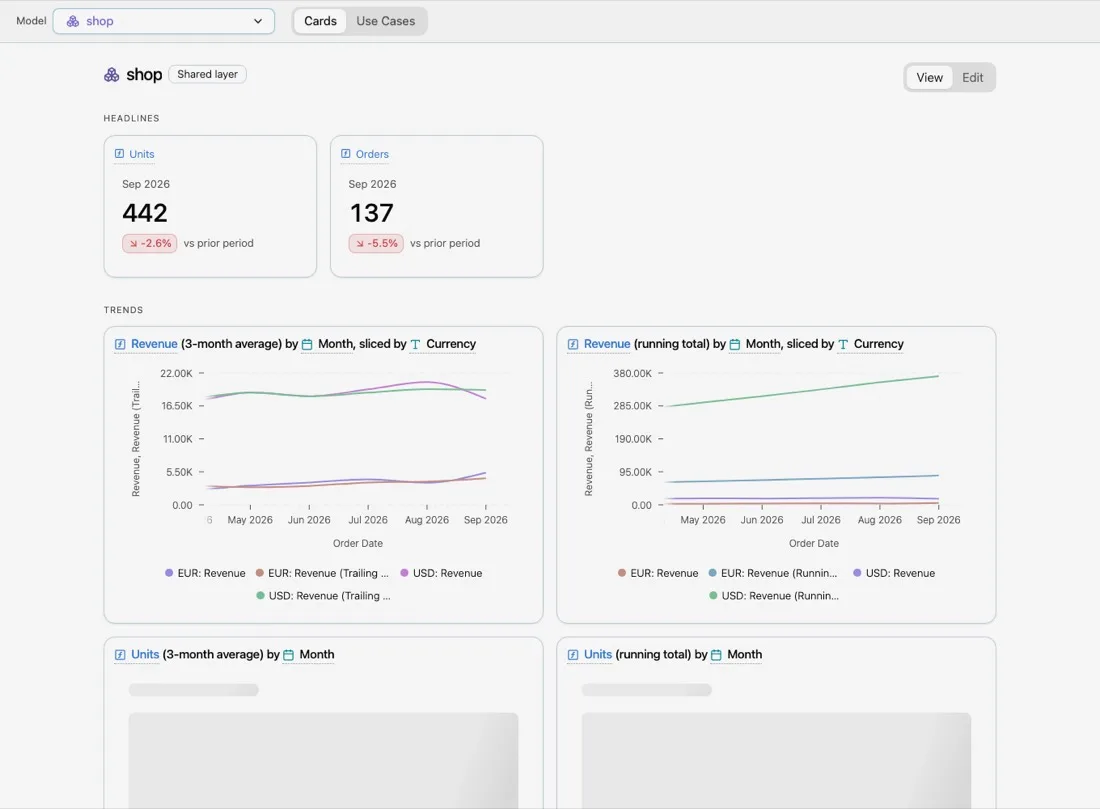Viewport: 1100px width, 809px height.
Task: Select the Edit mode toggle
Action: point(972,77)
